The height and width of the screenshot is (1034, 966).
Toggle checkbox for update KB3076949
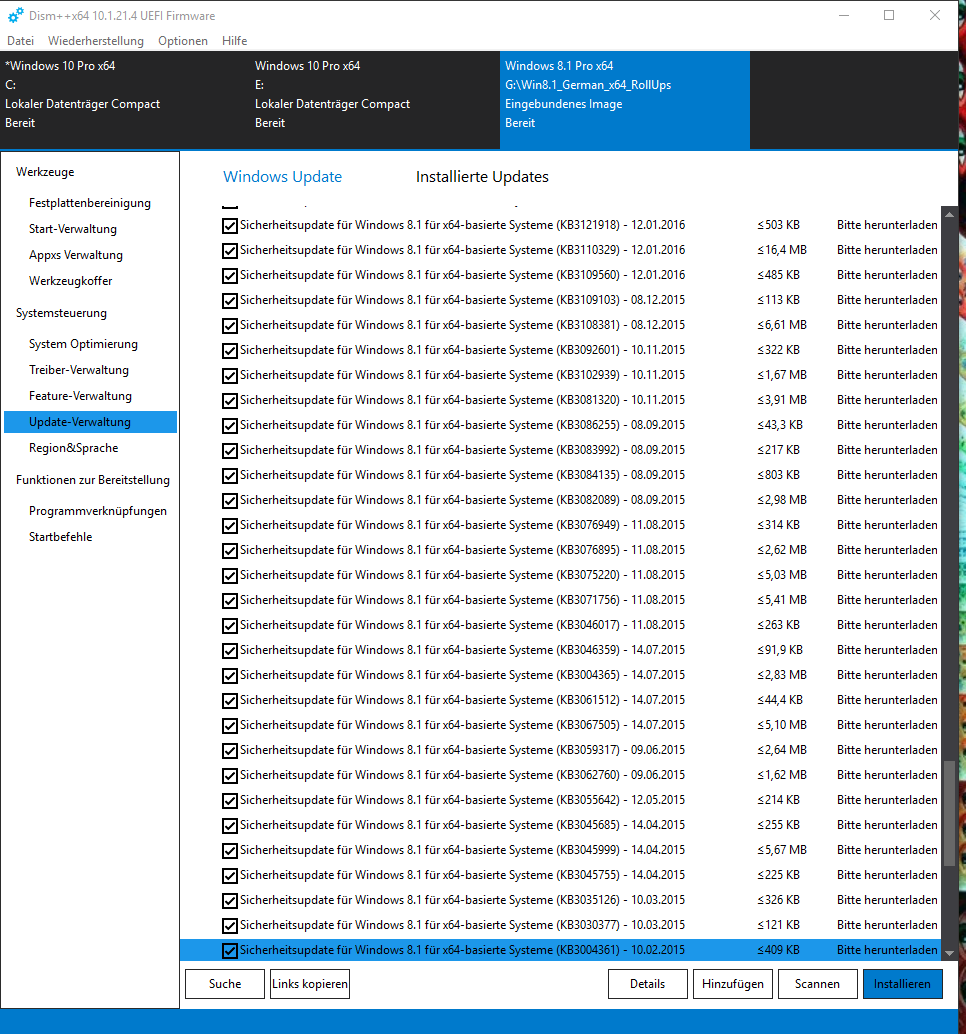pos(229,526)
